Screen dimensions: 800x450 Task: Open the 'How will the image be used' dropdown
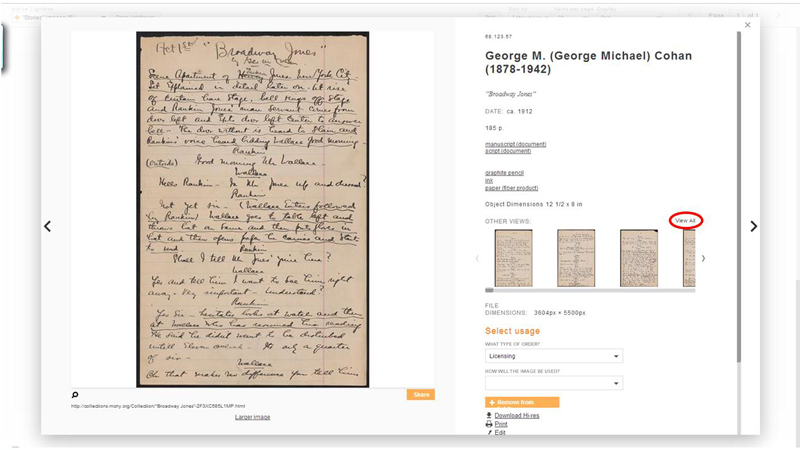coord(554,383)
